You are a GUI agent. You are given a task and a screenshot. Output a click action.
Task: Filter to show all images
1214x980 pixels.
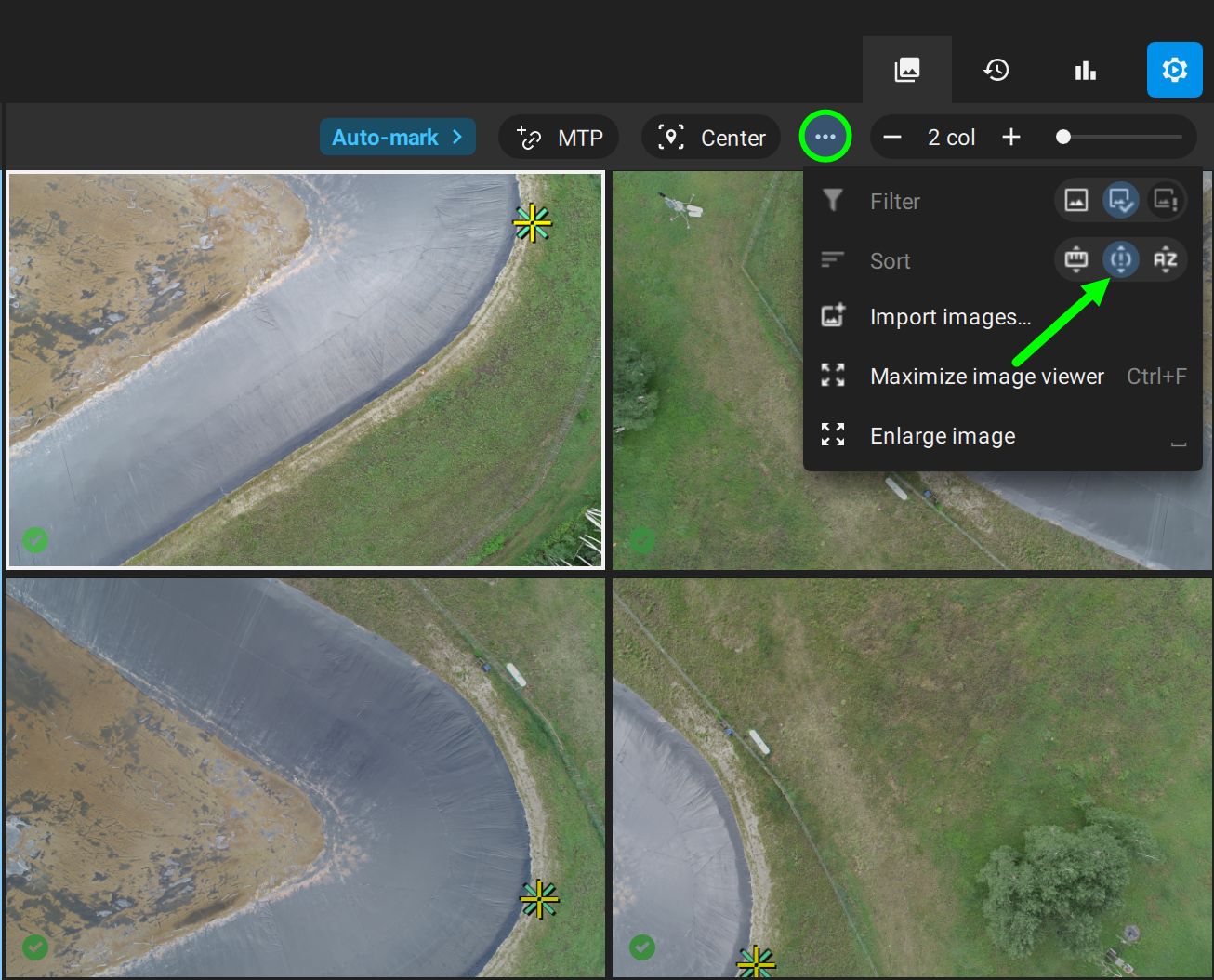(1076, 201)
